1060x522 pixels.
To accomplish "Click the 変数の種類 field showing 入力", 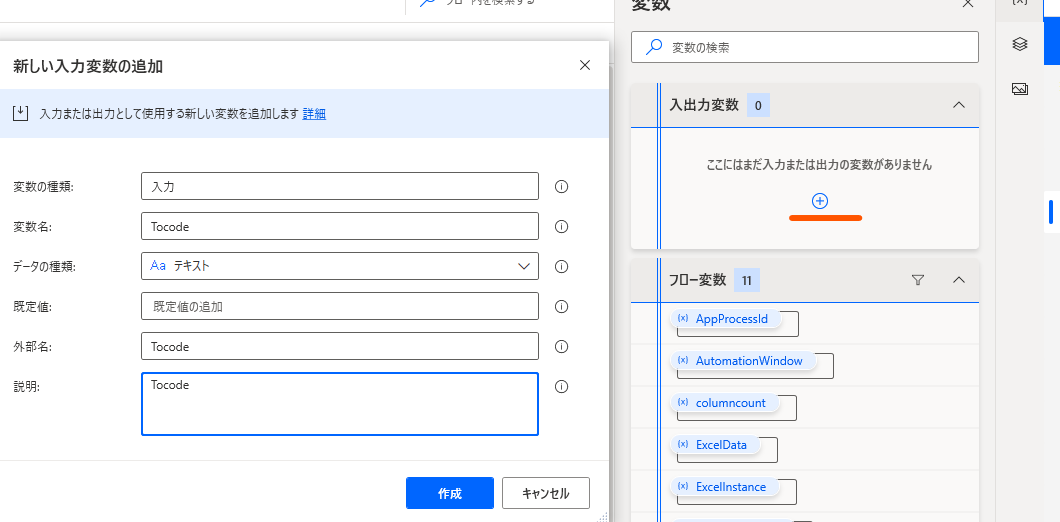I will 340,187.
